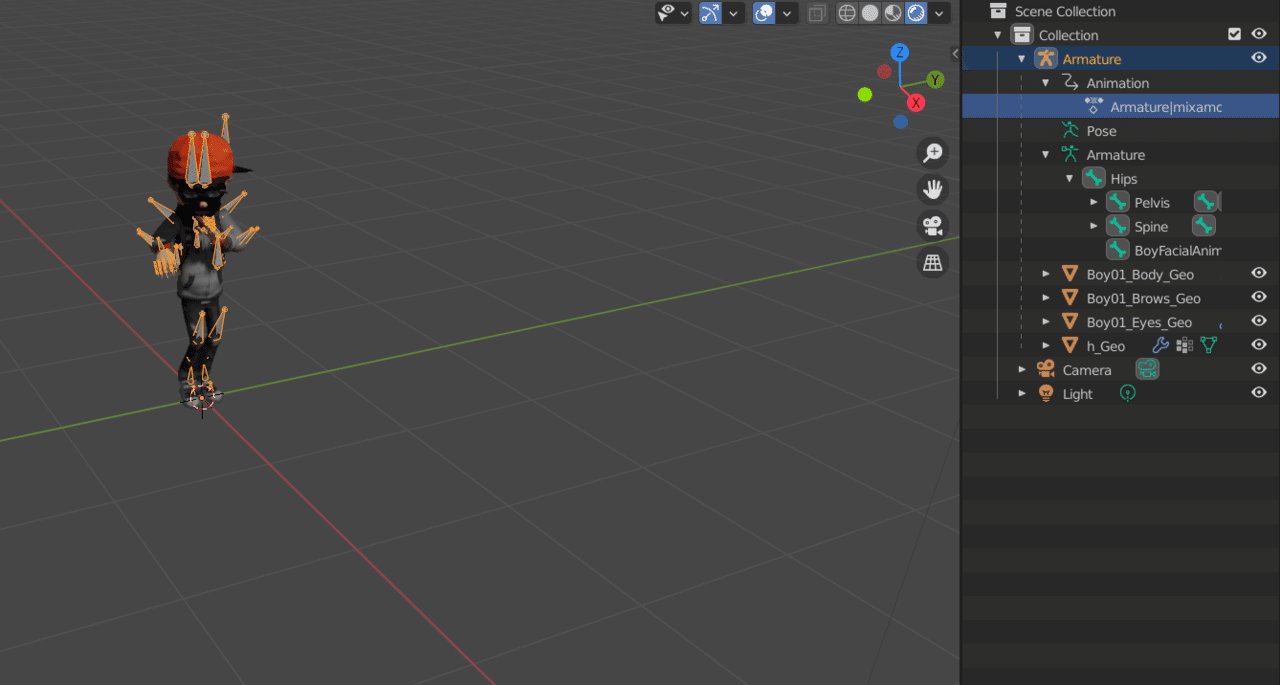The image size is (1280, 685).
Task: Click the Z axis on navigation gizmo
Action: [x=900, y=52]
